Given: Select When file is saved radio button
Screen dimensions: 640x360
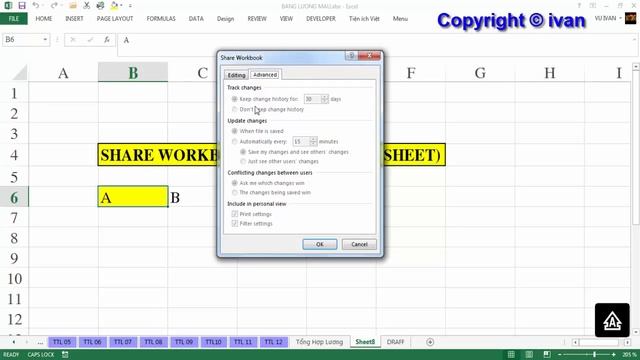Looking at the screenshot, I should pyautogui.click(x=234, y=131).
